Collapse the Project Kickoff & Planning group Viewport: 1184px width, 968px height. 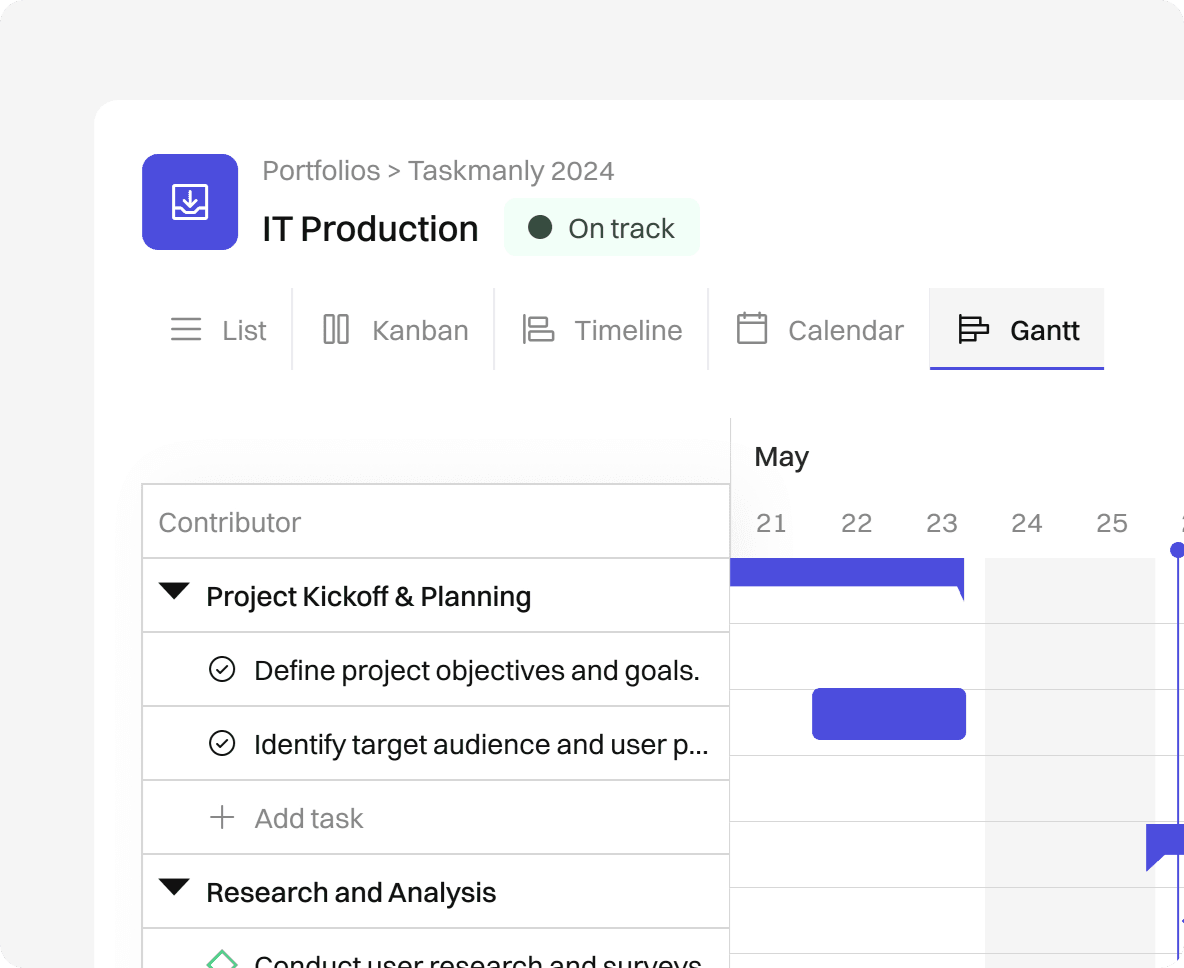coord(174,593)
